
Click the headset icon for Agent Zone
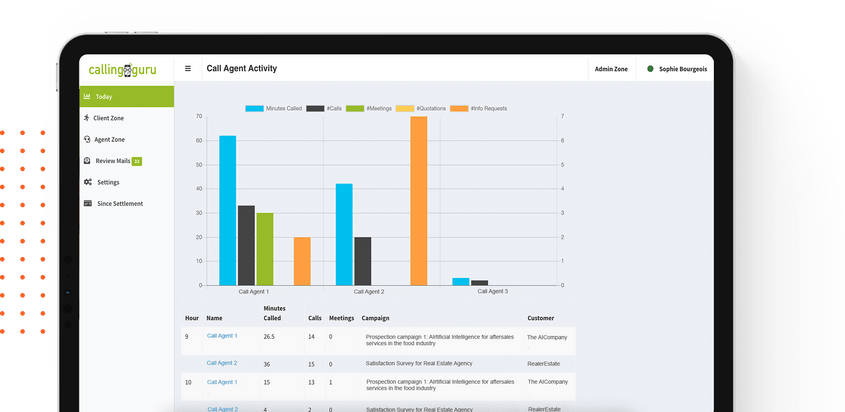(x=88, y=140)
